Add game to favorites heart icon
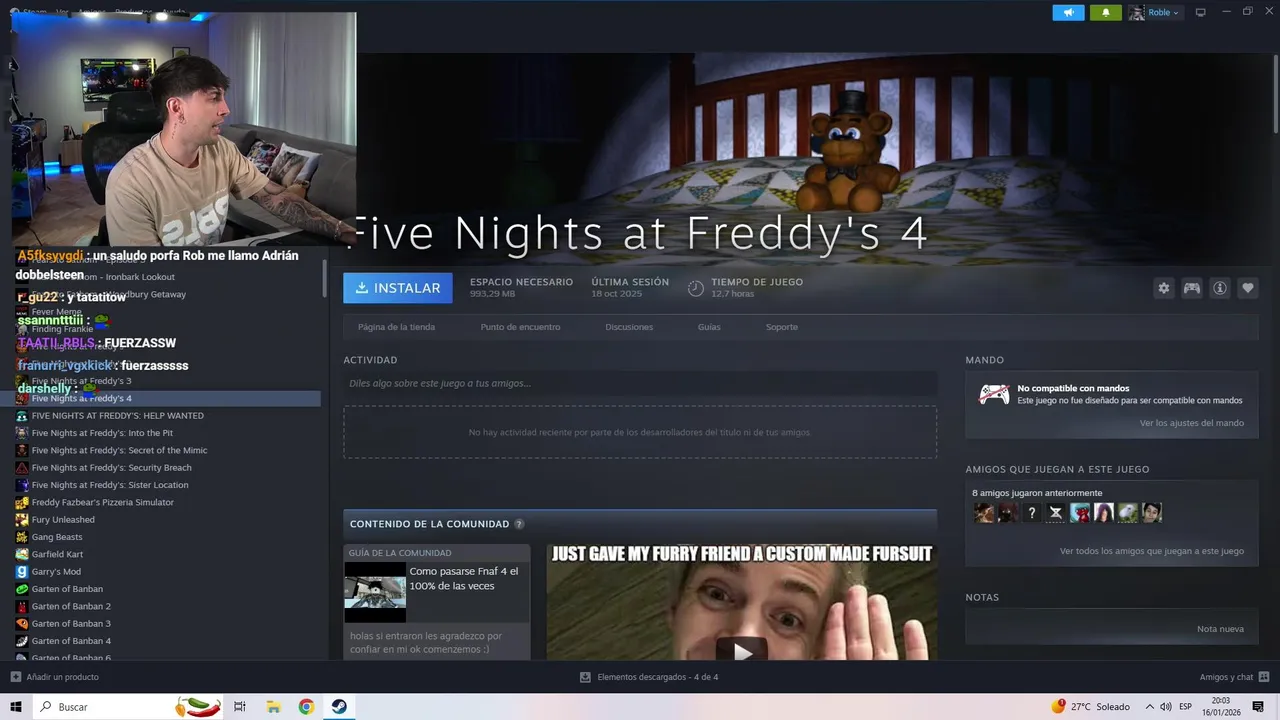This screenshot has width=1280, height=720. (1248, 288)
